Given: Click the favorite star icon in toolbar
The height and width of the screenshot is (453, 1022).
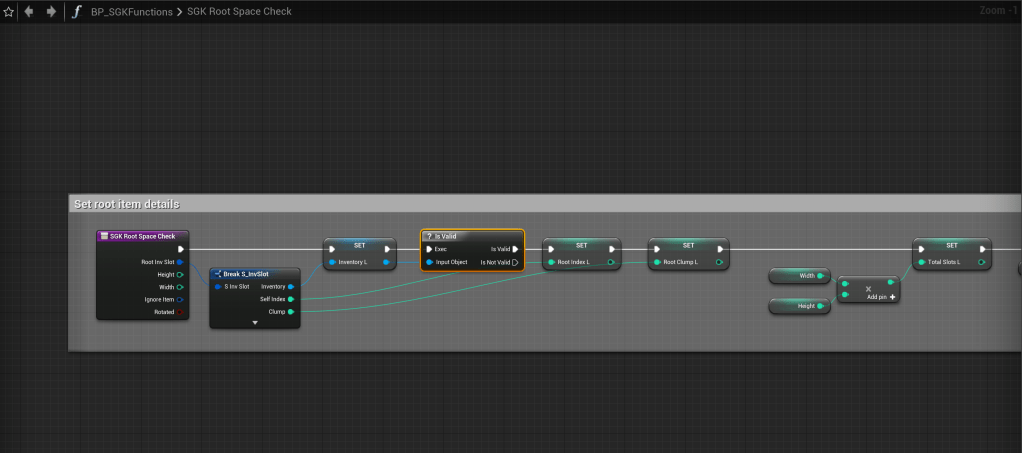Looking at the screenshot, I should (9, 12).
